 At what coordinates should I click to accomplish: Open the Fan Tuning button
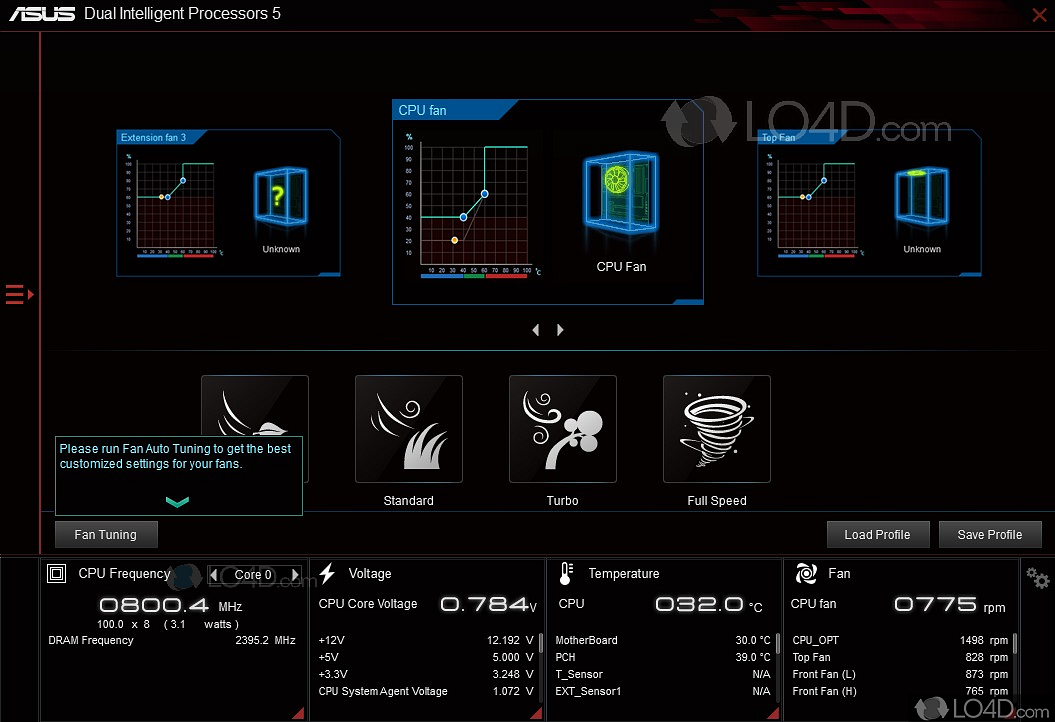[x=105, y=535]
